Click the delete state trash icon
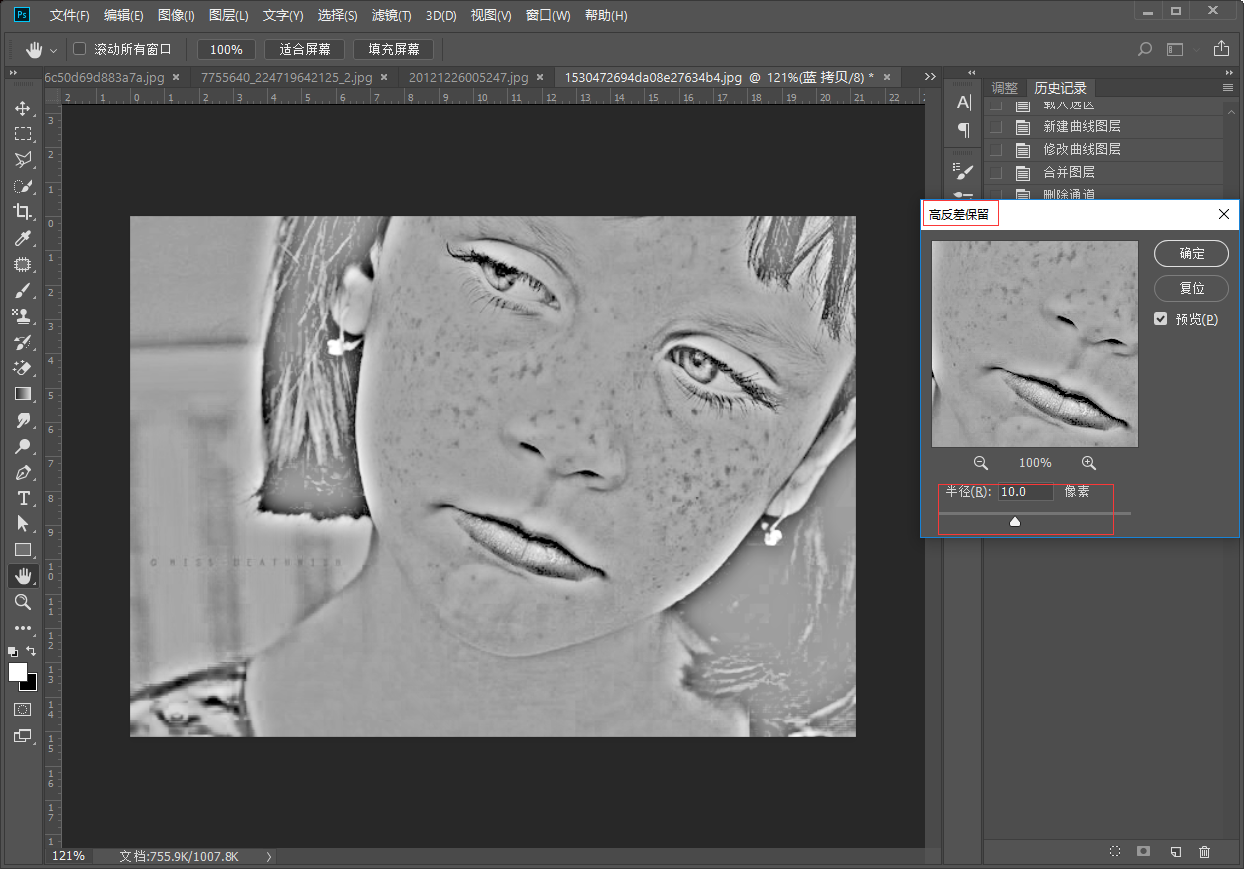Screen dimensions: 1244x869 pyautogui.click(x=1204, y=851)
